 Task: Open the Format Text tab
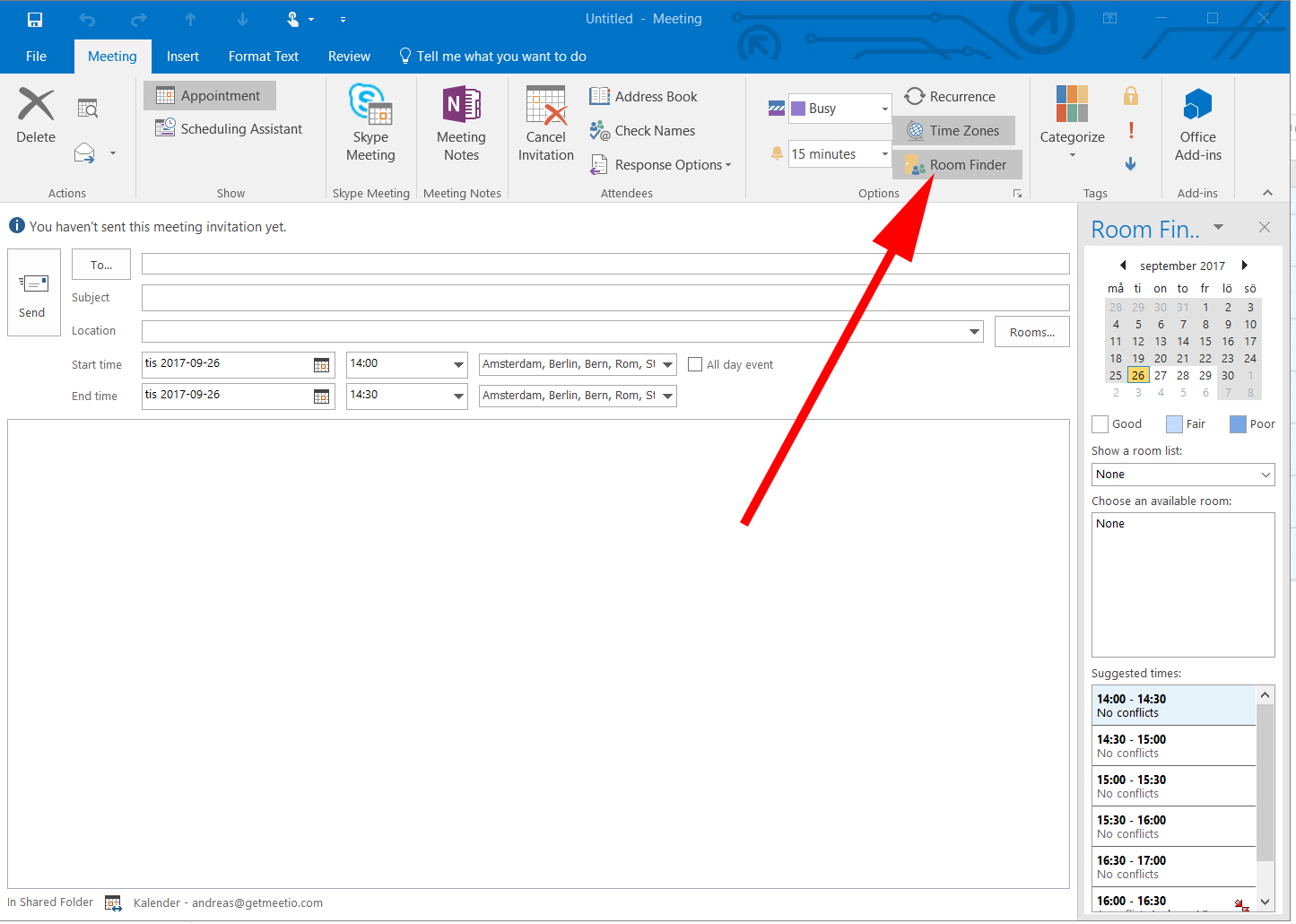pyautogui.click(x=263, y=56)
